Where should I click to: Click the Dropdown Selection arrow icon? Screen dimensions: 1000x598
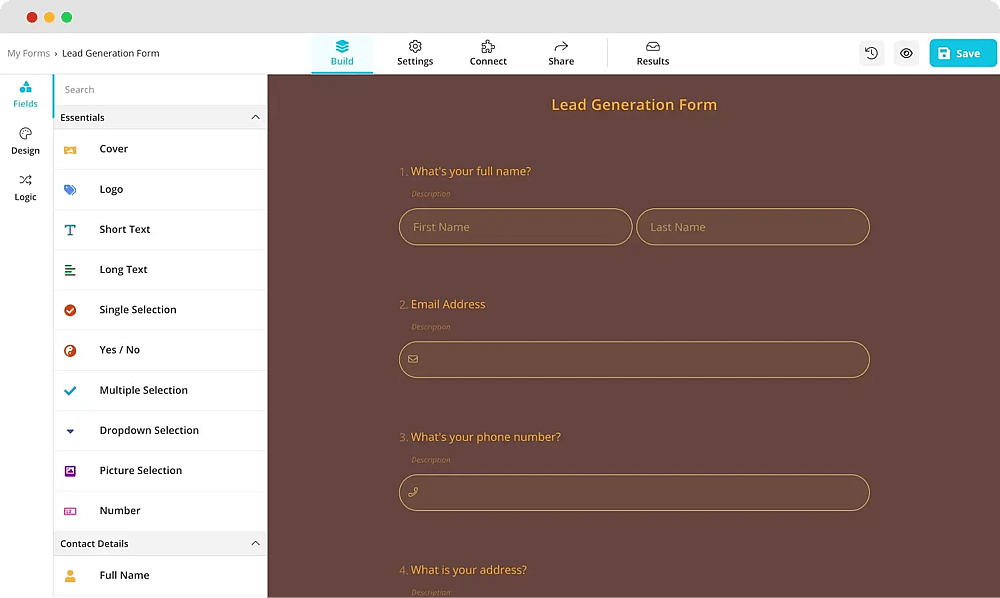point(70,431)
